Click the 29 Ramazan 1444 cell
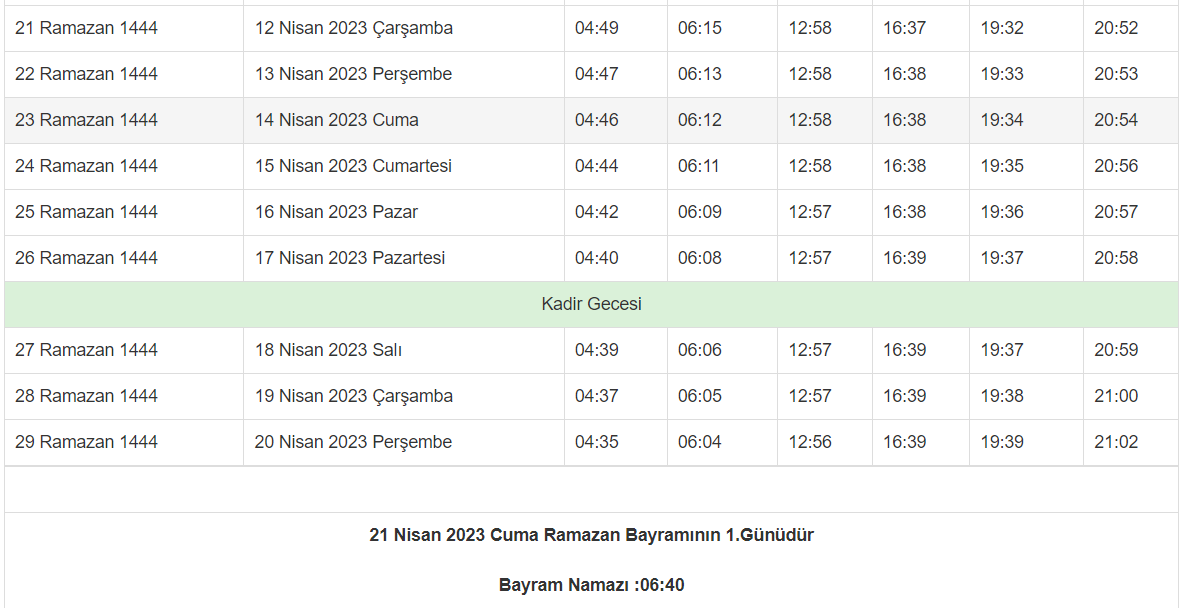Viewport: 1183px width, 608px height. coord(86,442)
